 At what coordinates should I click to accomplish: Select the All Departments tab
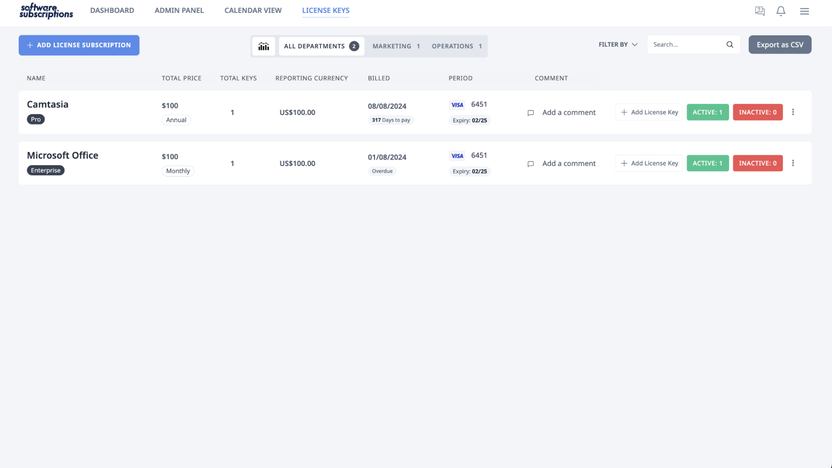click(321, 46)
